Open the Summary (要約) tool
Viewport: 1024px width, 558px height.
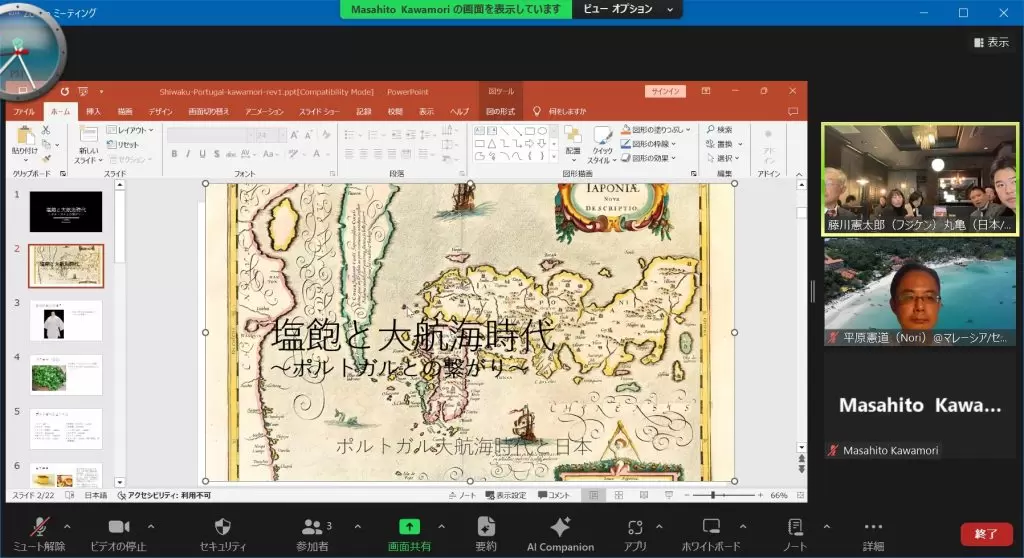point(486,533)
